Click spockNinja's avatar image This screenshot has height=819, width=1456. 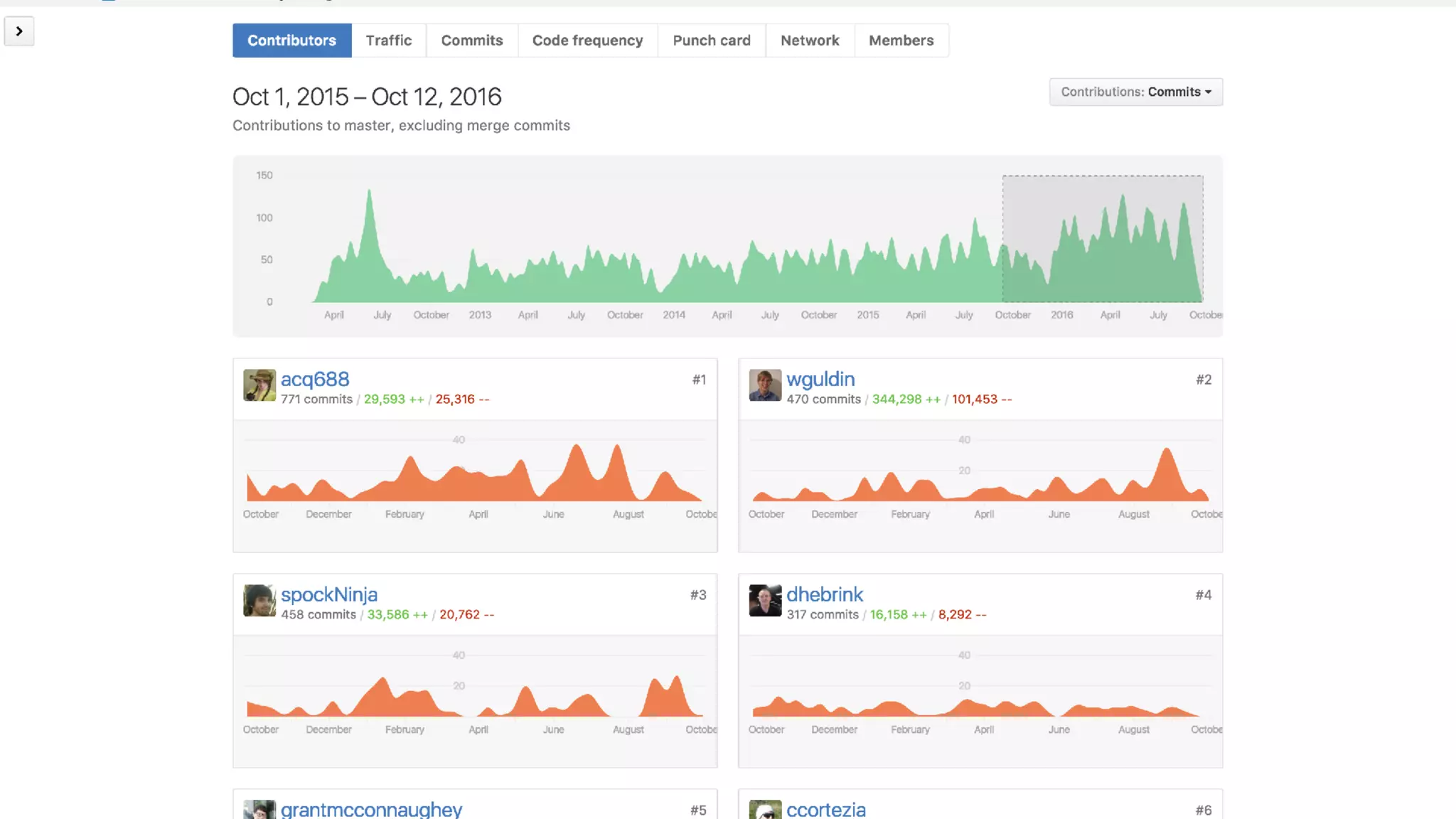point(259,601)
